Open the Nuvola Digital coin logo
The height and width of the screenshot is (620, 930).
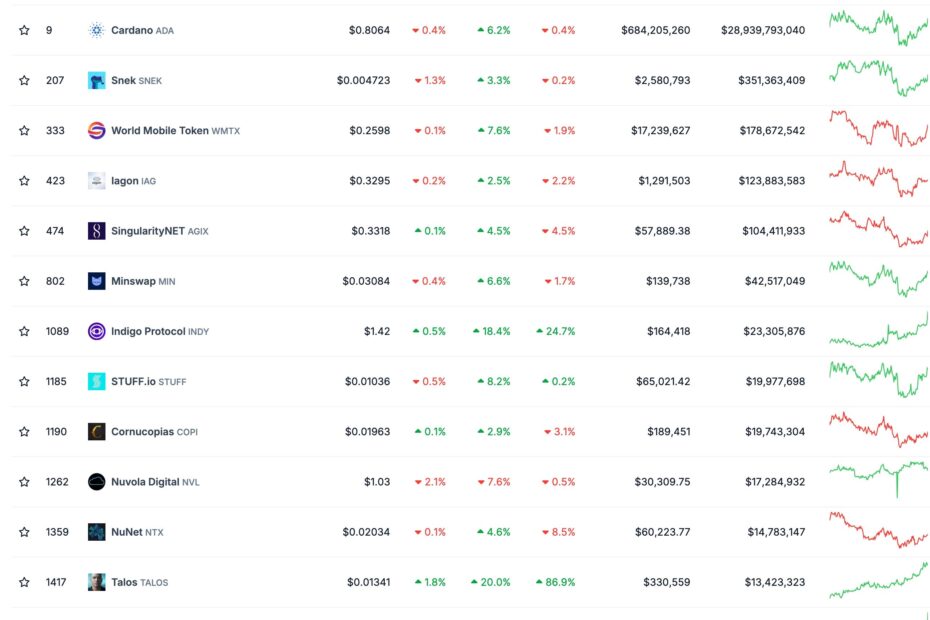pos(96,482)
